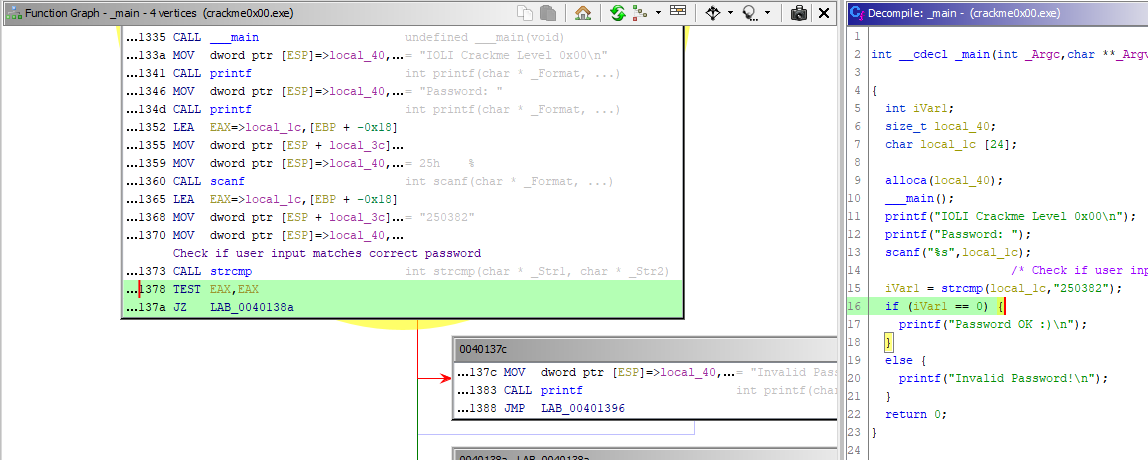Click the Home icon to go to function entry
This screenshot has height=460, width=1148.
coord(583,12)
